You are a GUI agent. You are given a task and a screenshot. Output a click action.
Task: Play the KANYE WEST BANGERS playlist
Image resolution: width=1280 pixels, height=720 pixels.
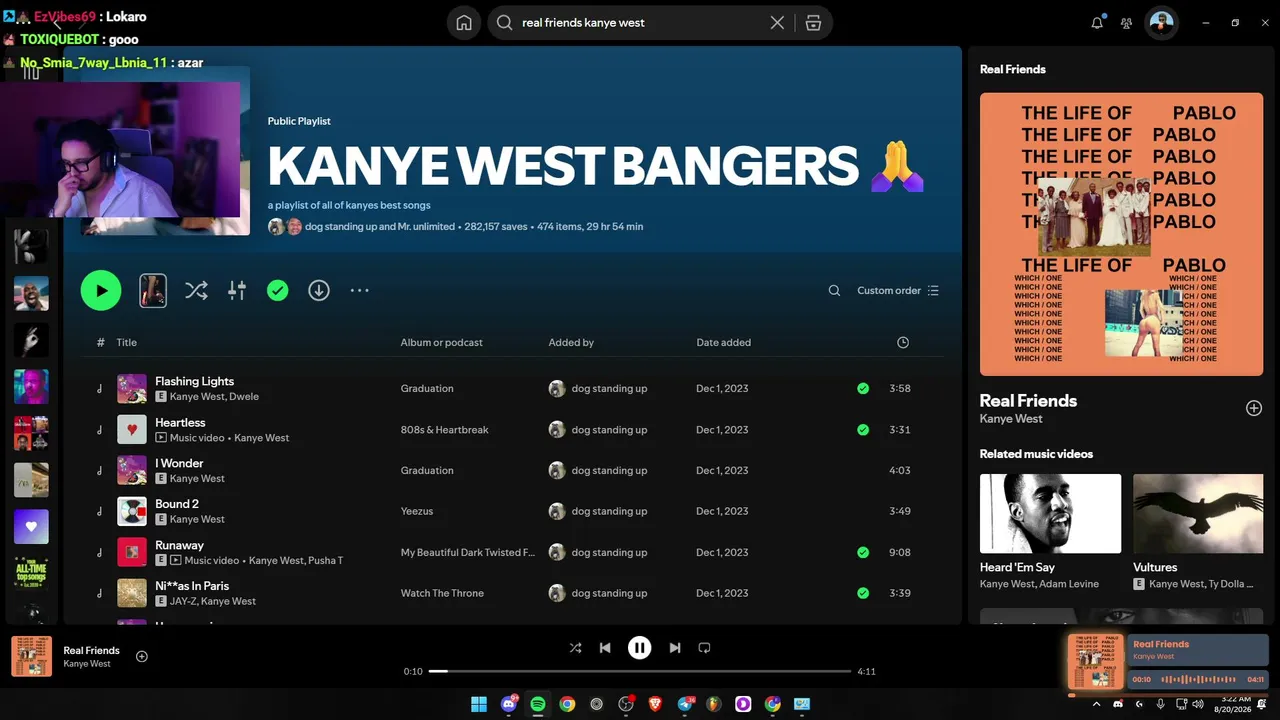tap(101, 291)
